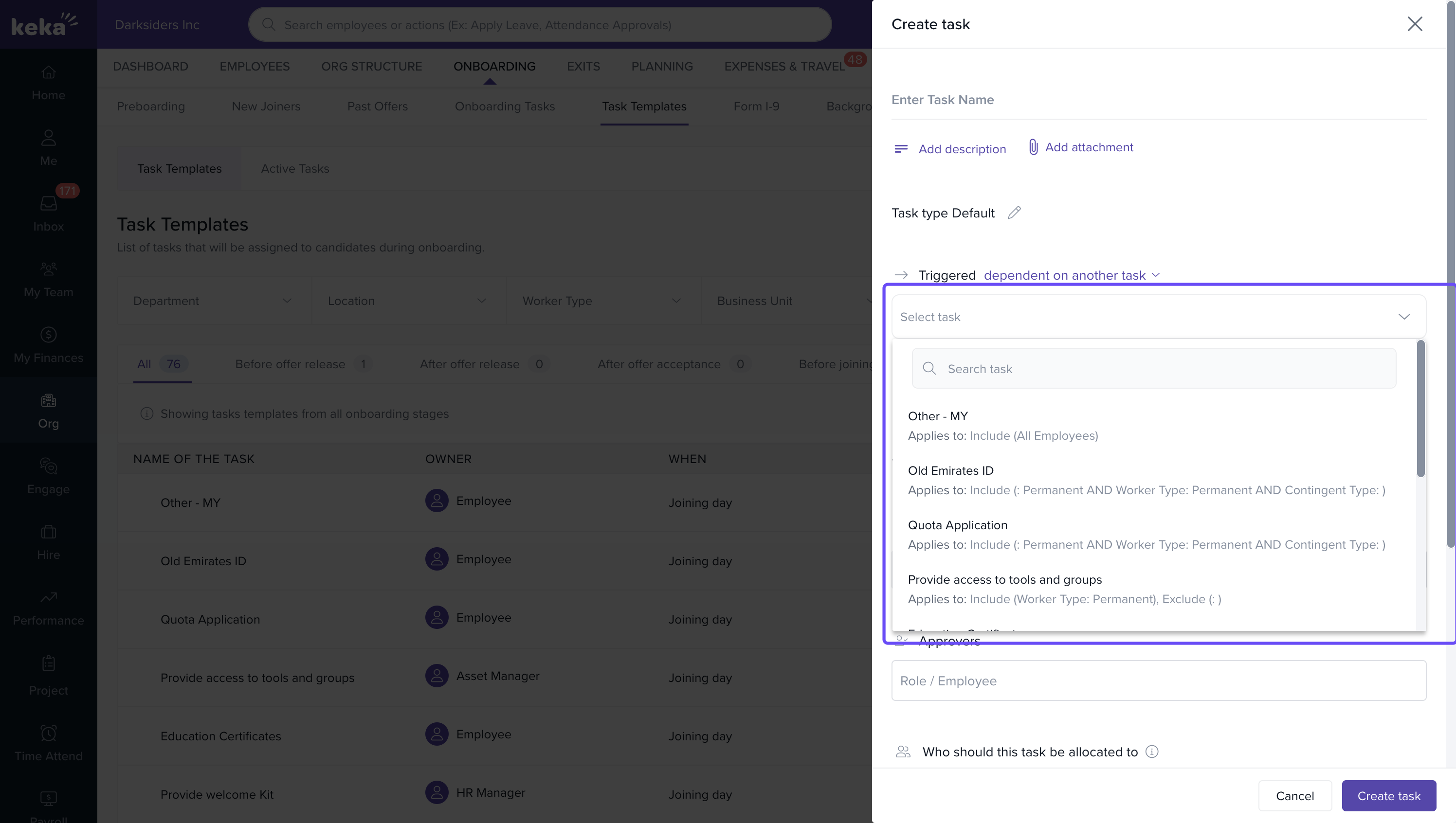Choose Quota Application in the dropdown list
The height and width of the screenshot is (823, 1456).
[957, 525]
